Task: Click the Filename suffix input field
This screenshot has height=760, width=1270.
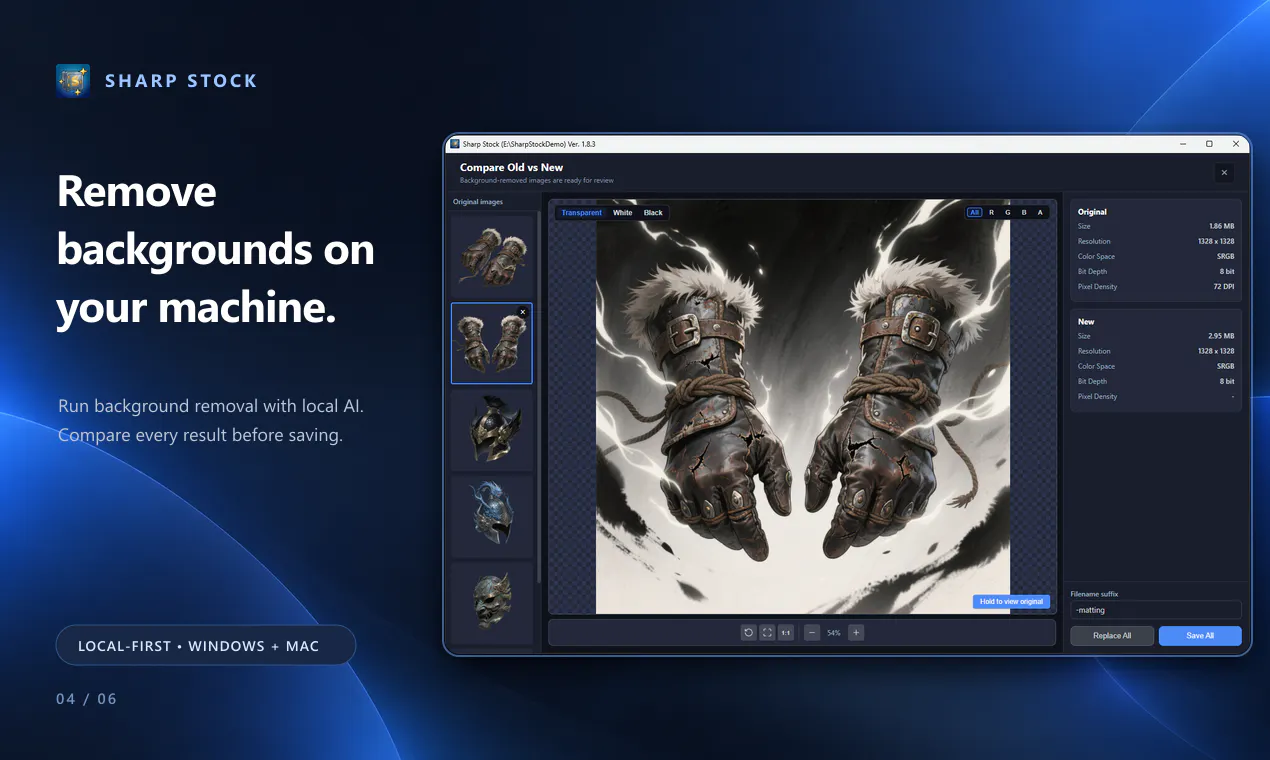Action: point(1156,609)
